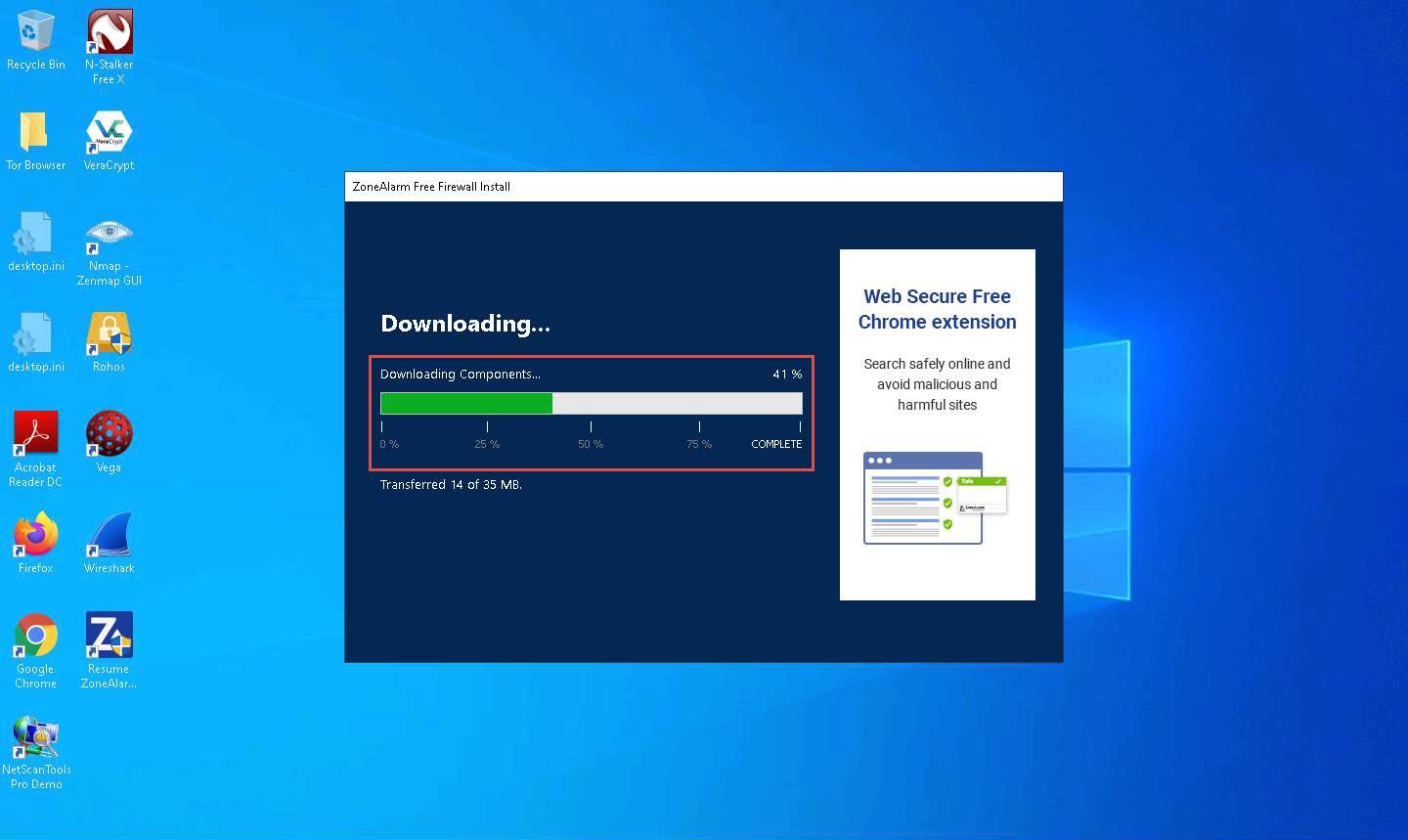Screen dimensions: 1408x840
Task: Click the Web Secure Free Chrome extension heading
Action: (937, 309)
